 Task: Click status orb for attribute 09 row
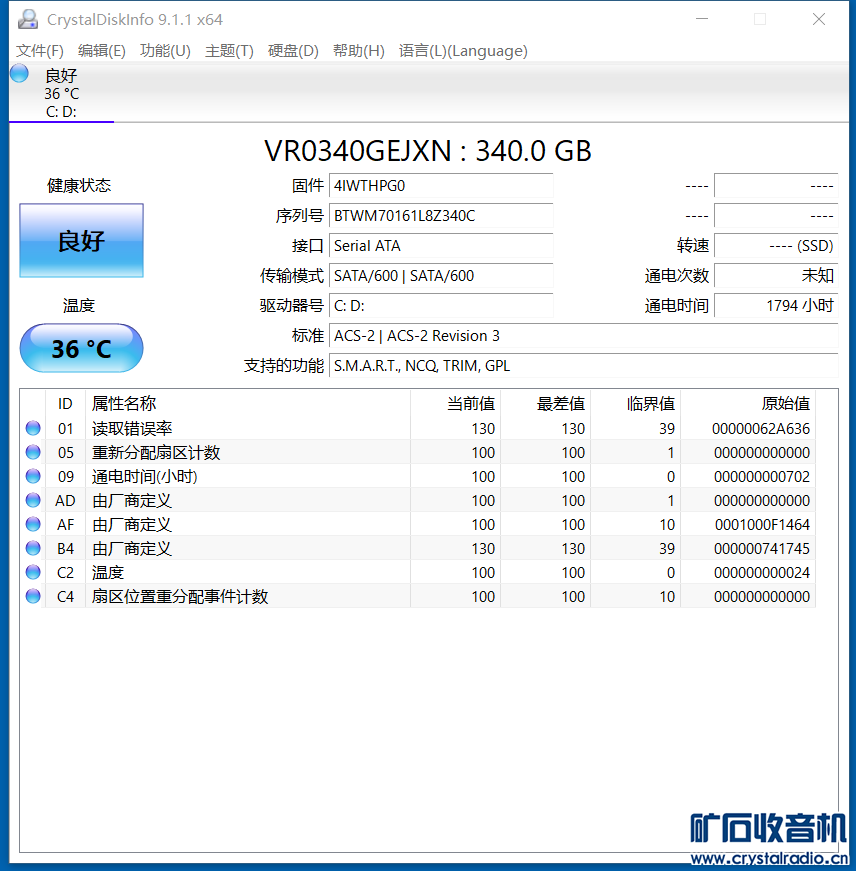point(33,476)
